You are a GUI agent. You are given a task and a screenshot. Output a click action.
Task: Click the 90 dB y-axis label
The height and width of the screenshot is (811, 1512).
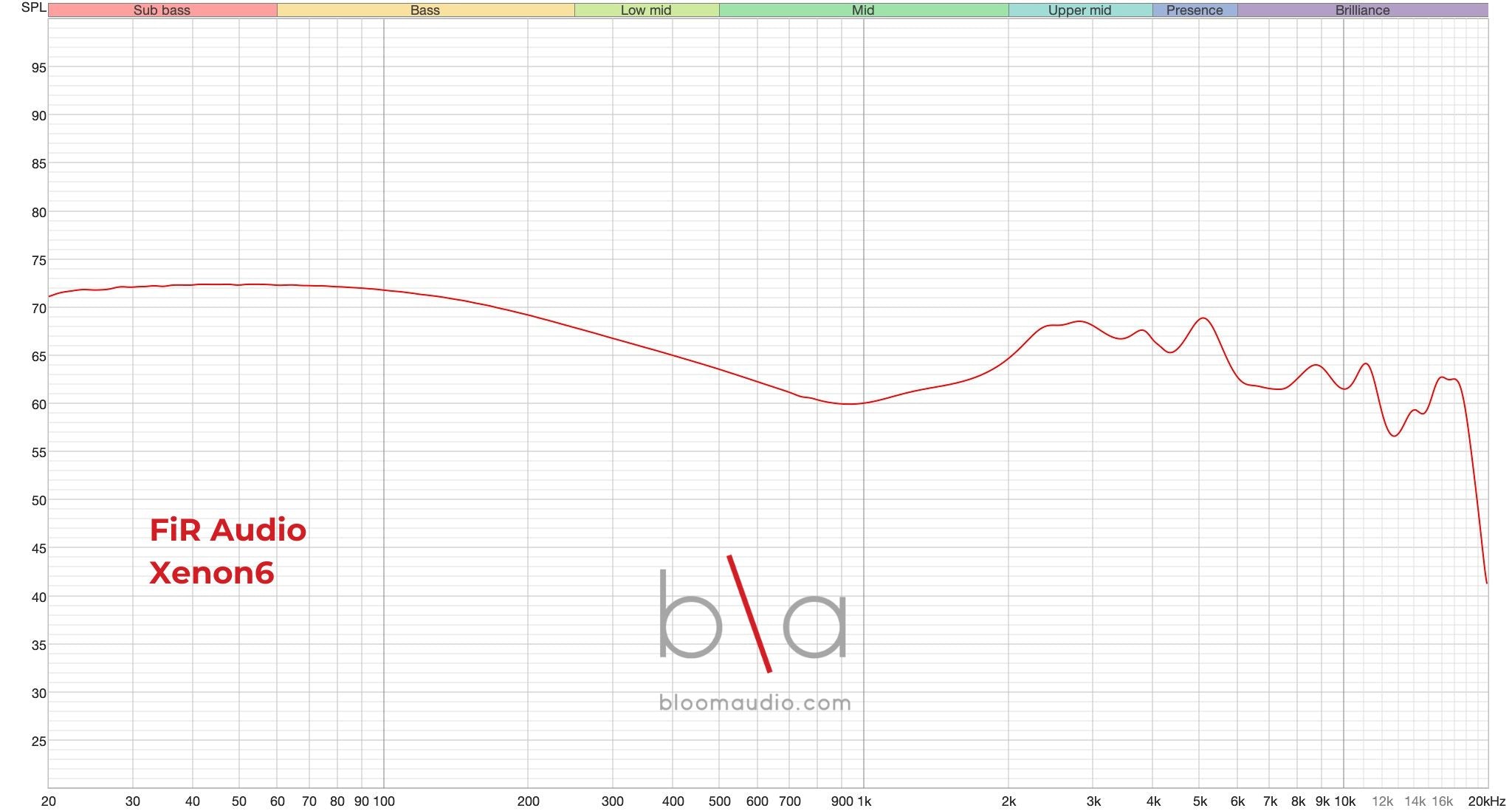click(x=38, y=116)
